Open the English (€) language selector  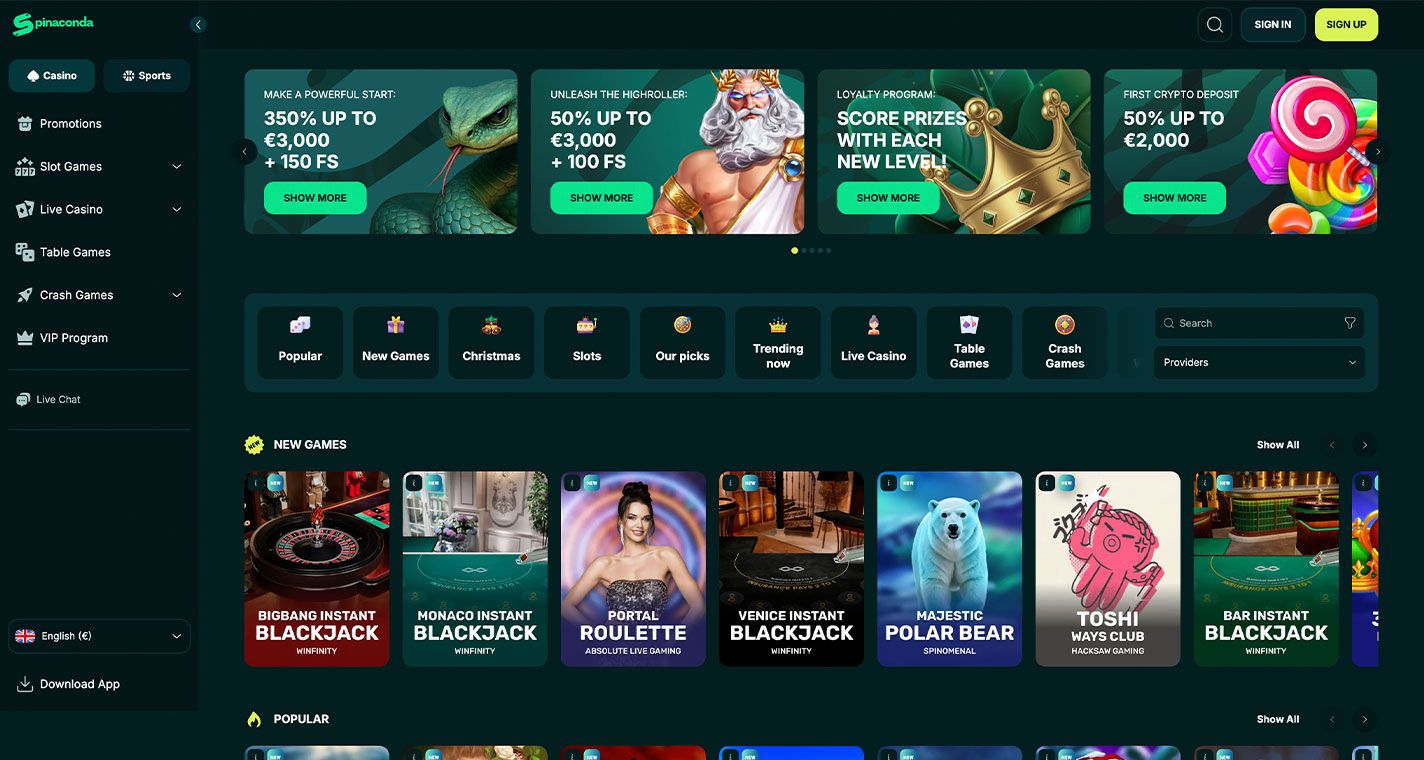point(98,636)
